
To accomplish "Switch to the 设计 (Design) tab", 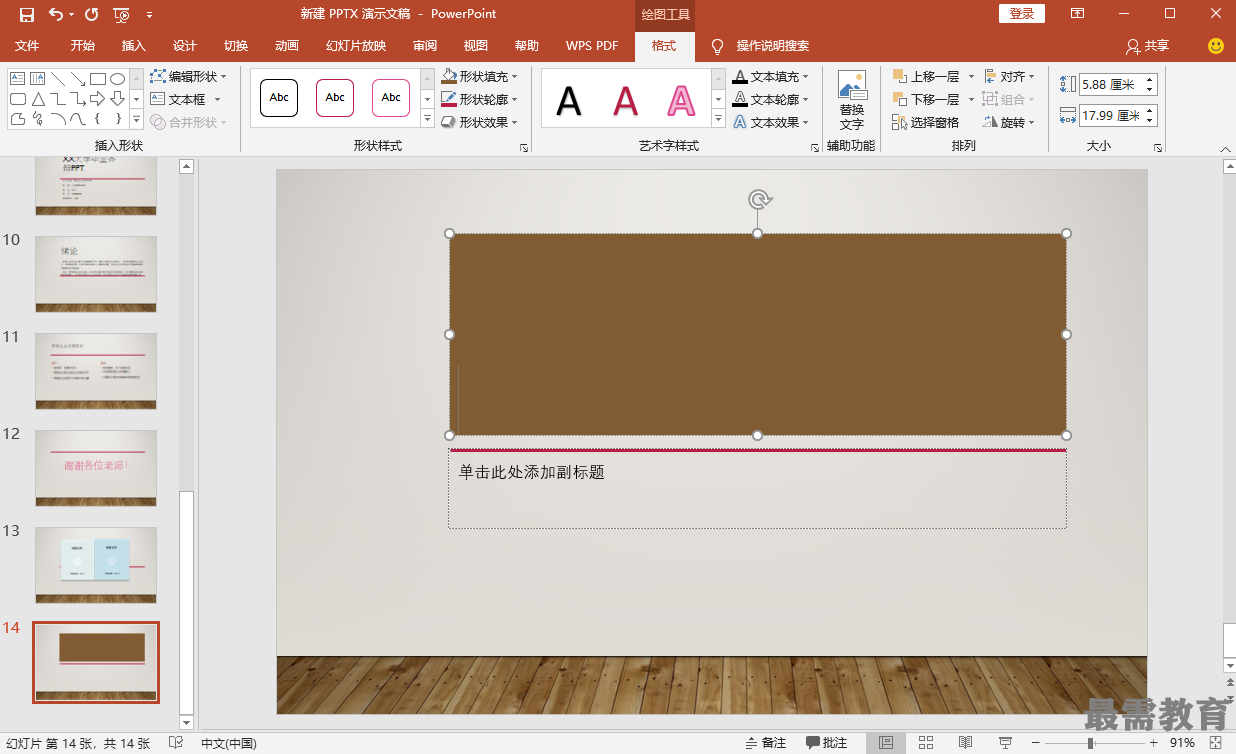I will 185,46.
